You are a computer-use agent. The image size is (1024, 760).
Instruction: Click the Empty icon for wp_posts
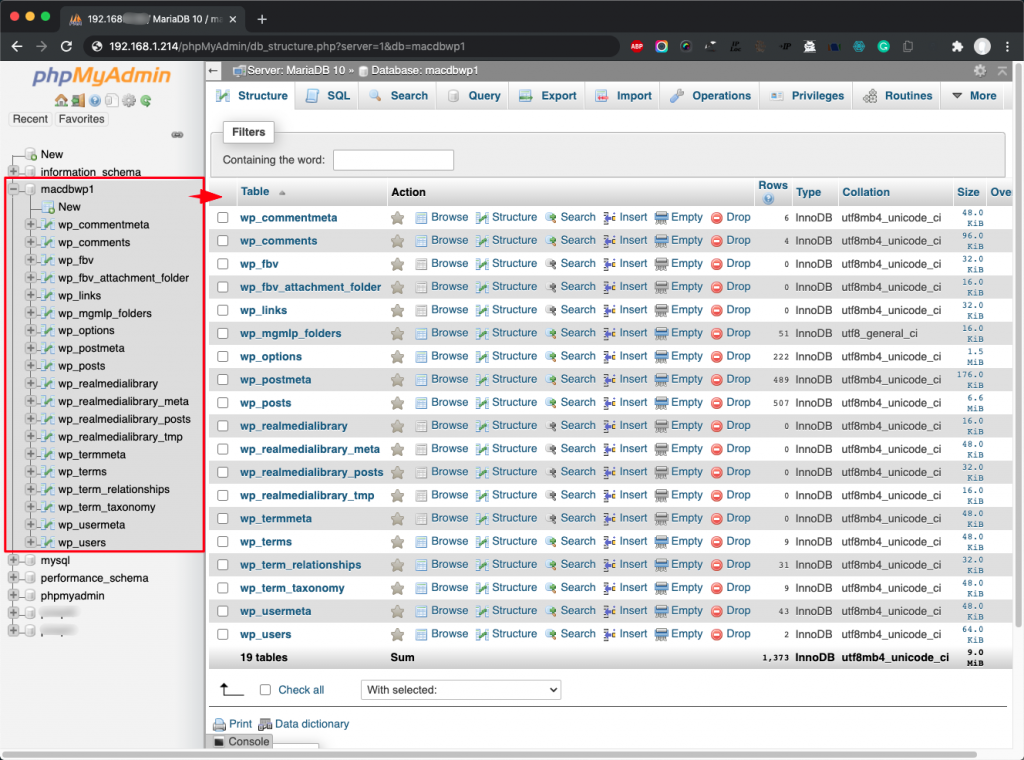661,403
